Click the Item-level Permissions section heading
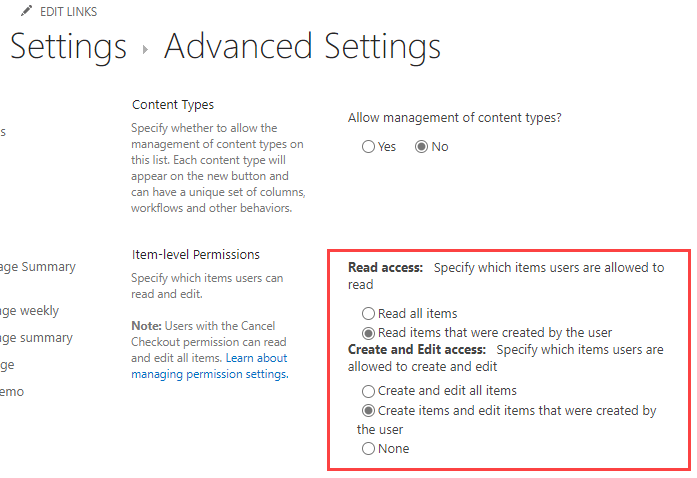Viewport: 697px width, 478px height. (x=196, y=255)
